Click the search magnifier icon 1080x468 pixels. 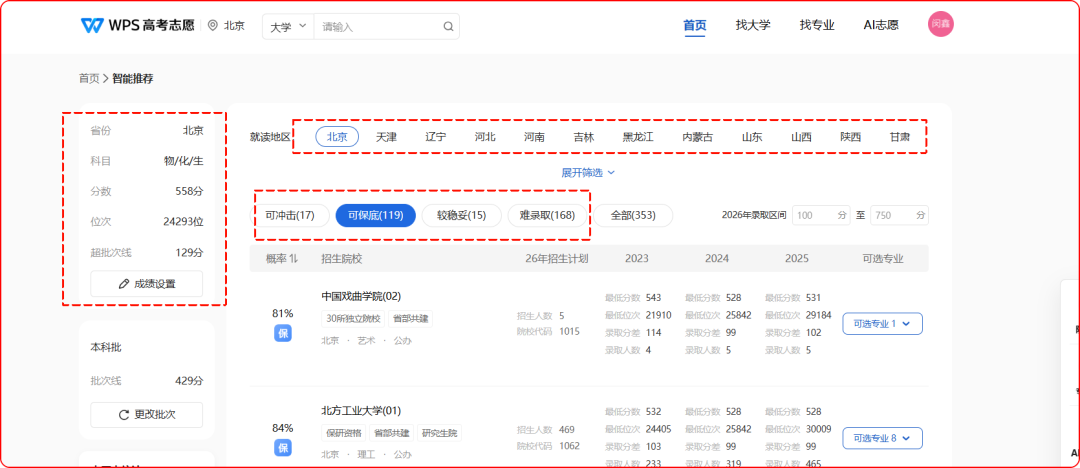click(x=448, y=26)
